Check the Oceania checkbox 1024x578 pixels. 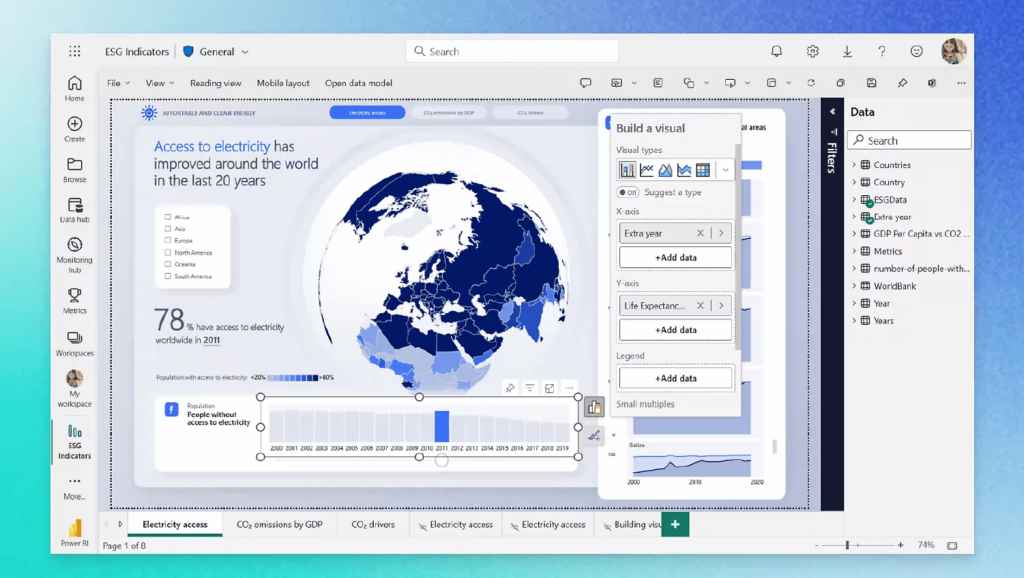click(168, 264)
